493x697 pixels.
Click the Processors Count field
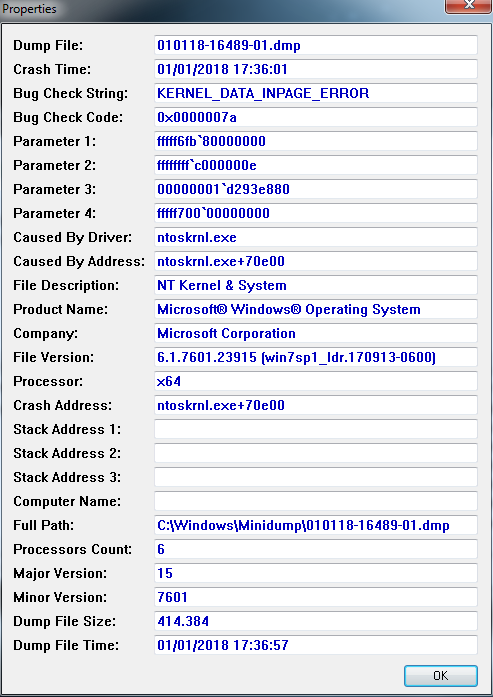click(316, 549)
